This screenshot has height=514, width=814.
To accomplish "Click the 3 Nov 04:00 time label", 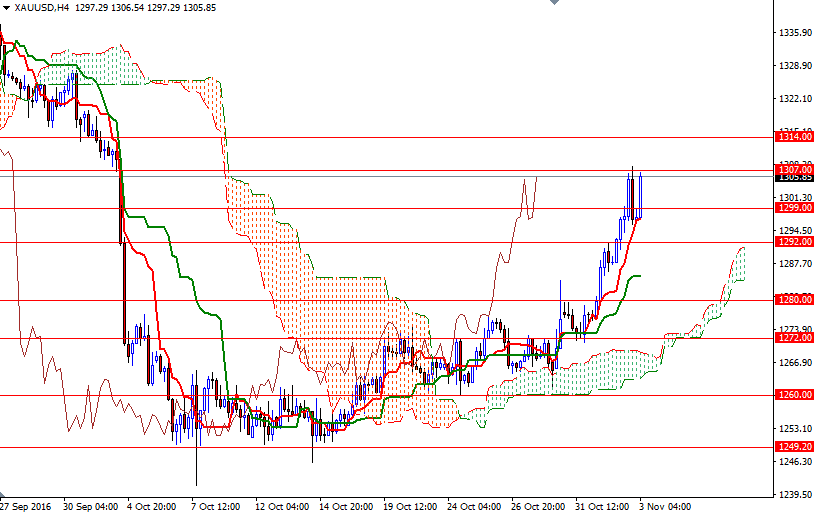I will click(x=667, y=506).
